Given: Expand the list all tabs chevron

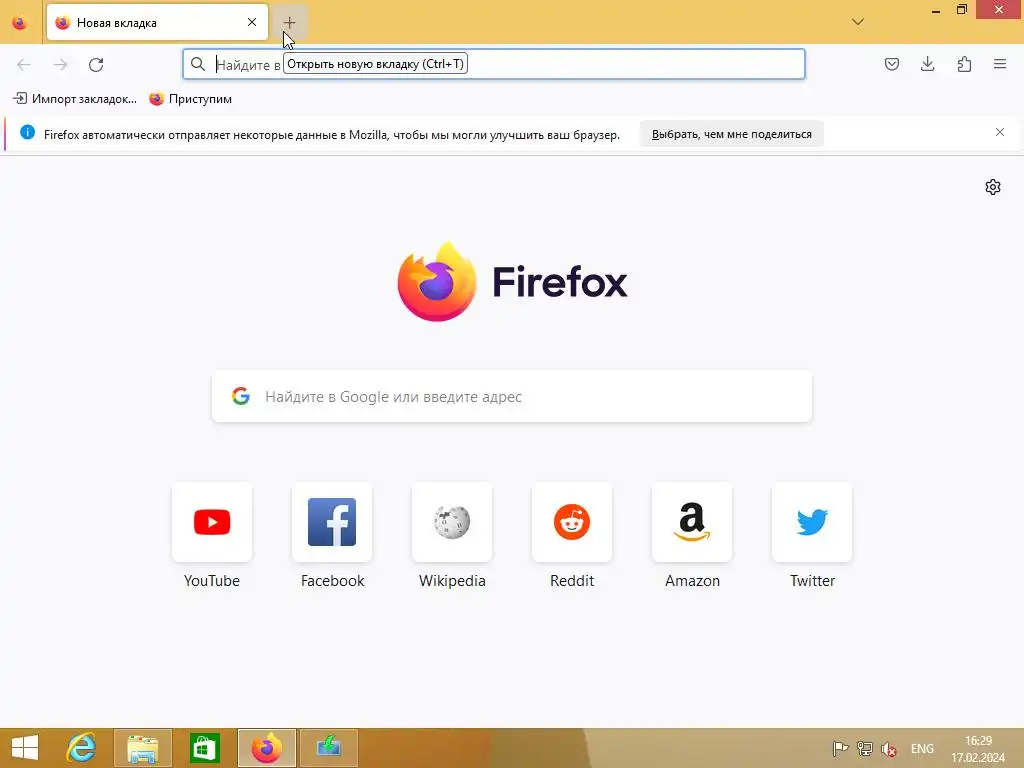Looking at the screenshot, I should coord(857,22).
